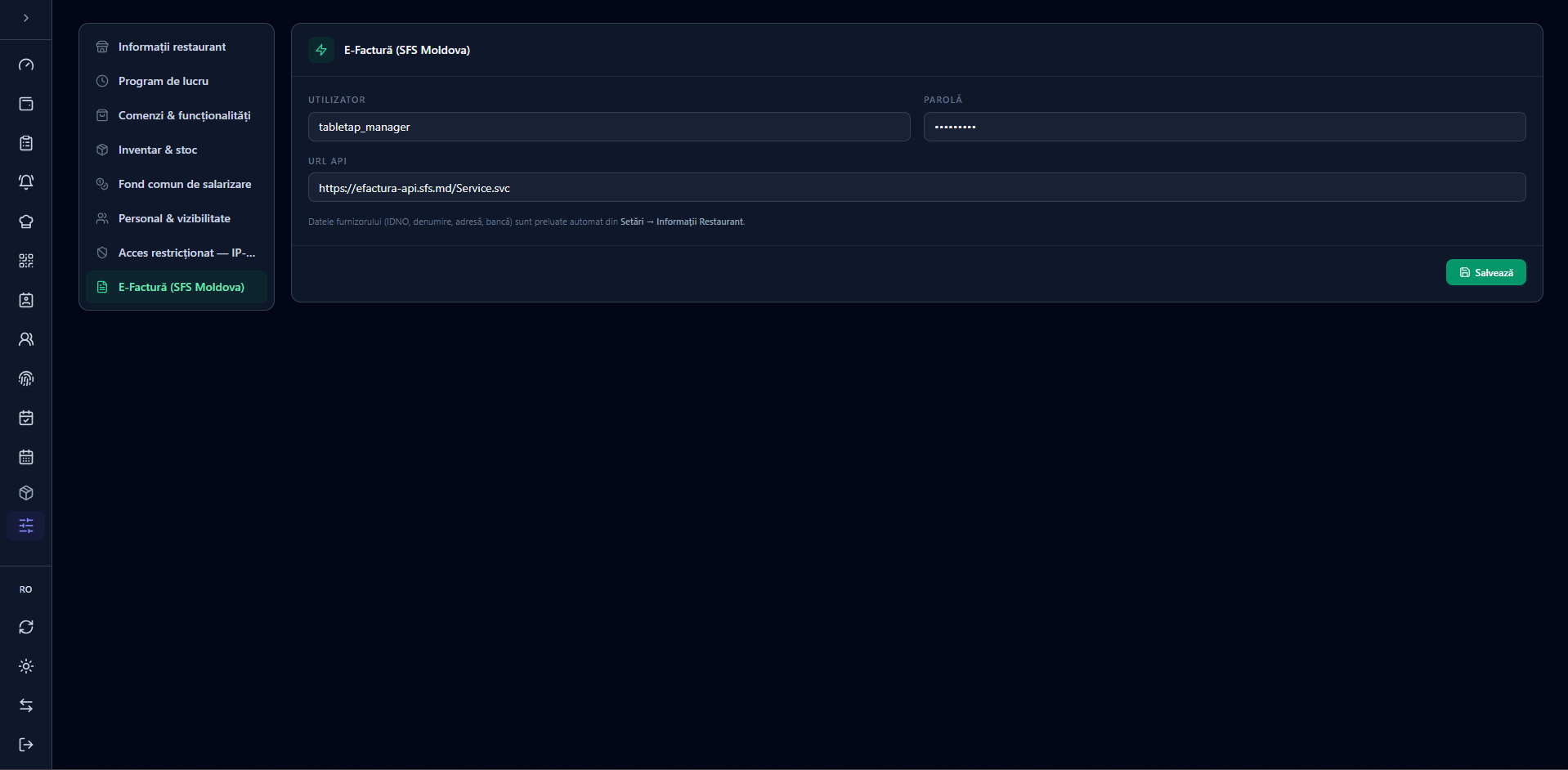
Task: Click the Salvează save button
Action: tap(1485, 272)
